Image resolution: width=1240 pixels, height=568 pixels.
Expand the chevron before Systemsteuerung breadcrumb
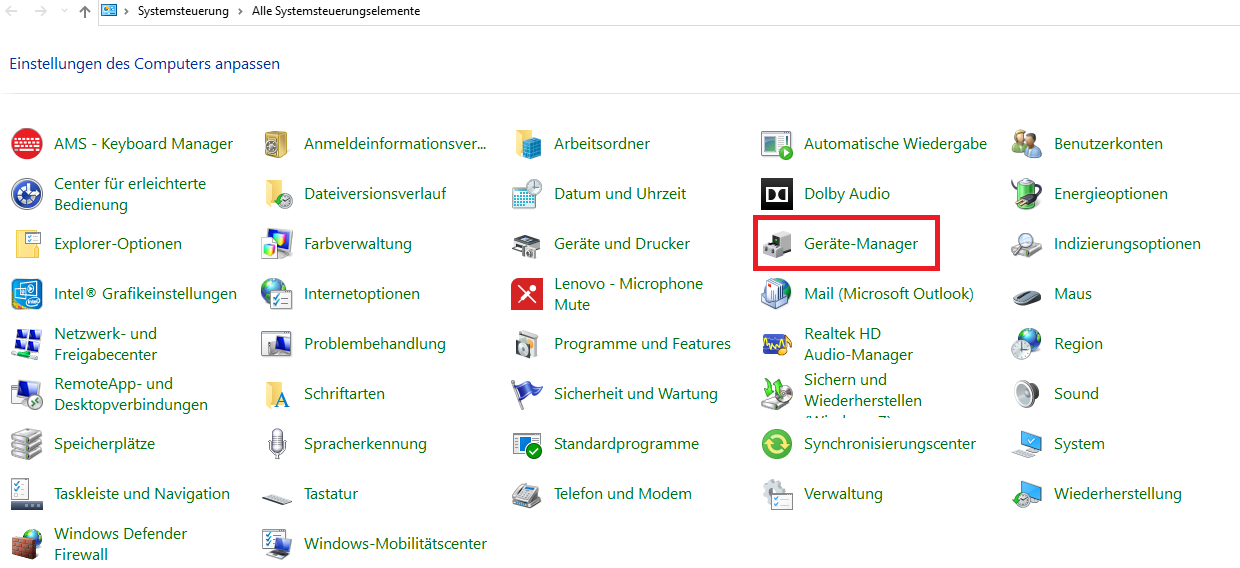pos(127,11)
